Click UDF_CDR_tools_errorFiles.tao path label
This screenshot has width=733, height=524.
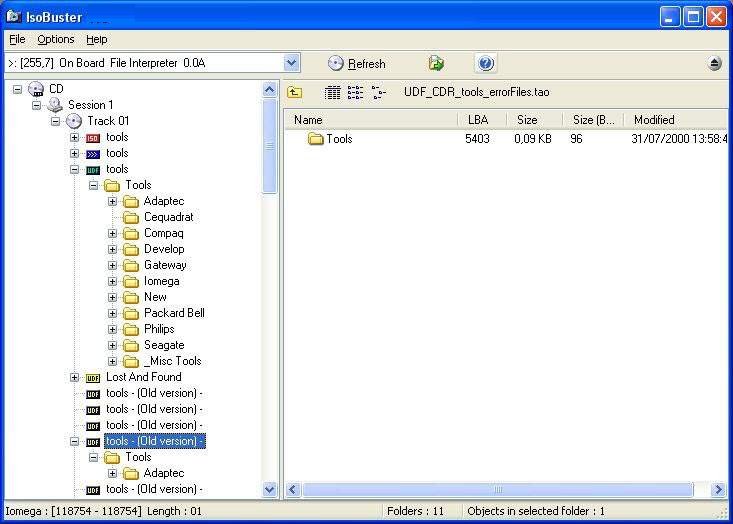pos(476,92)
